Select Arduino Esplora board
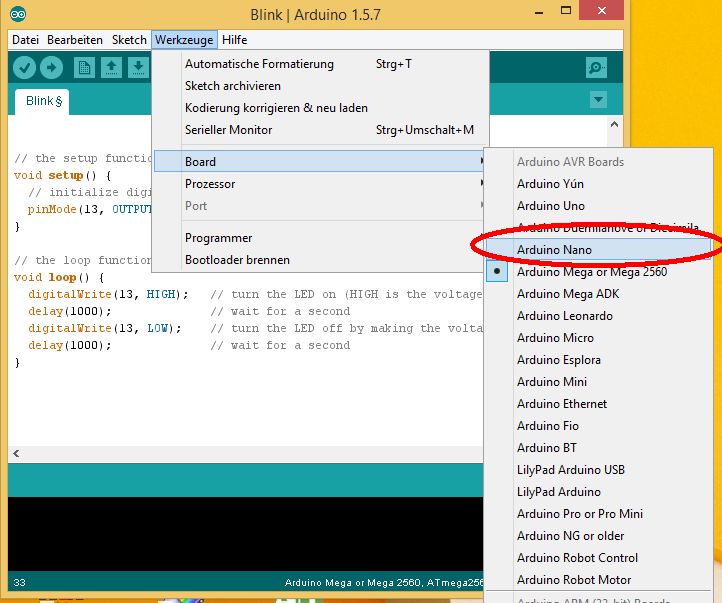722x603 pixels. tap(599, 360)
